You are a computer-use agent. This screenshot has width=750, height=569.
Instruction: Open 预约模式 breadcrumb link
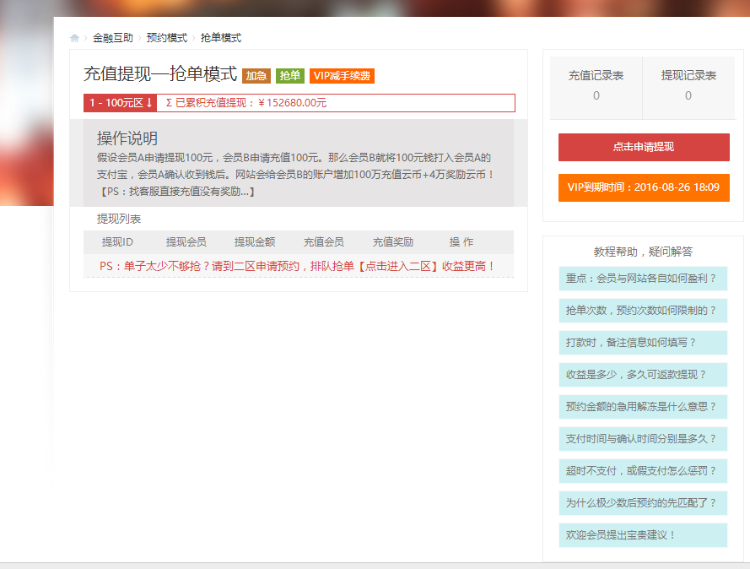167,38
